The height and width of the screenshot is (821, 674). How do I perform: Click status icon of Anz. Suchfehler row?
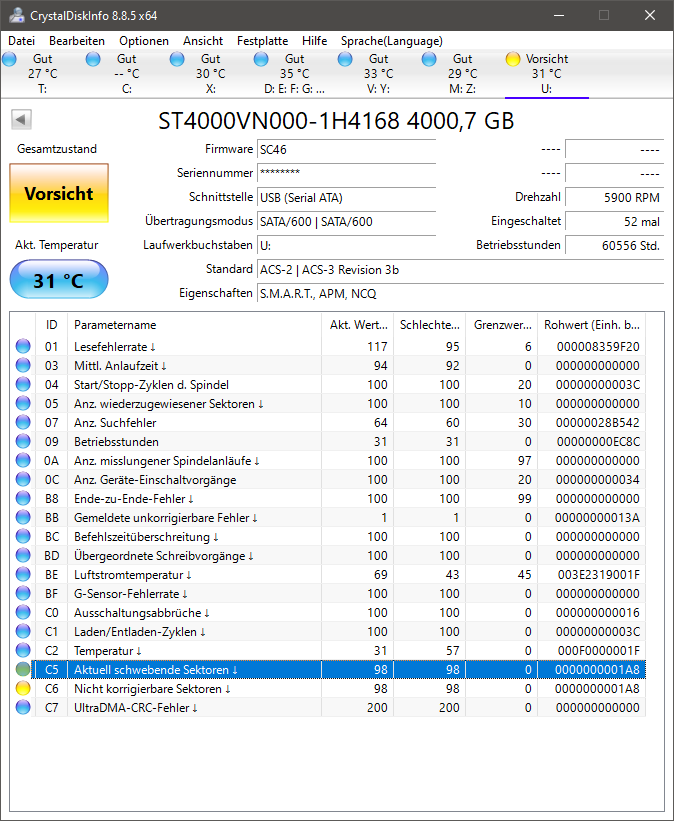click(x=23, y=423)
